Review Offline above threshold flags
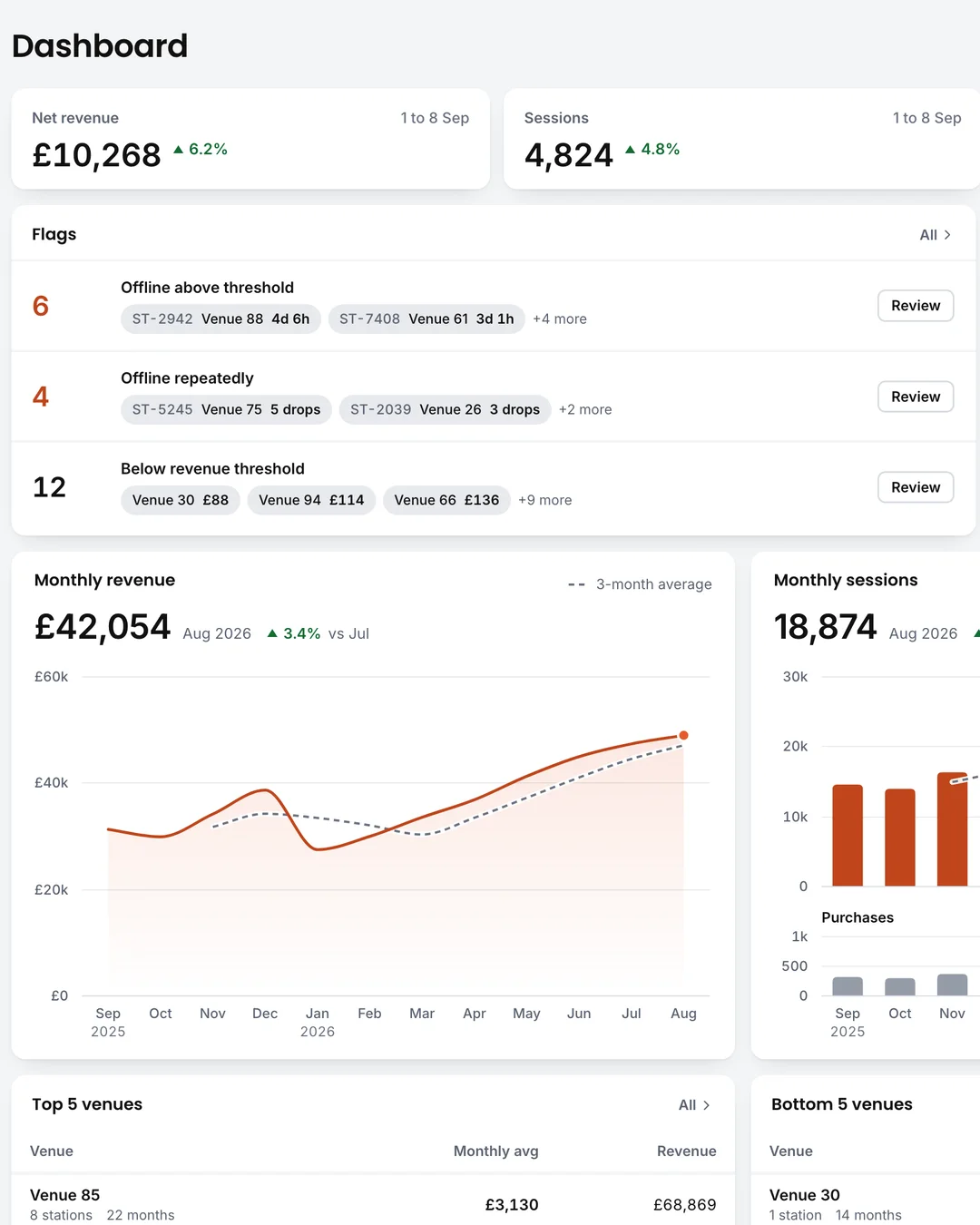980x1225 pixels. (x=916, y=306)
